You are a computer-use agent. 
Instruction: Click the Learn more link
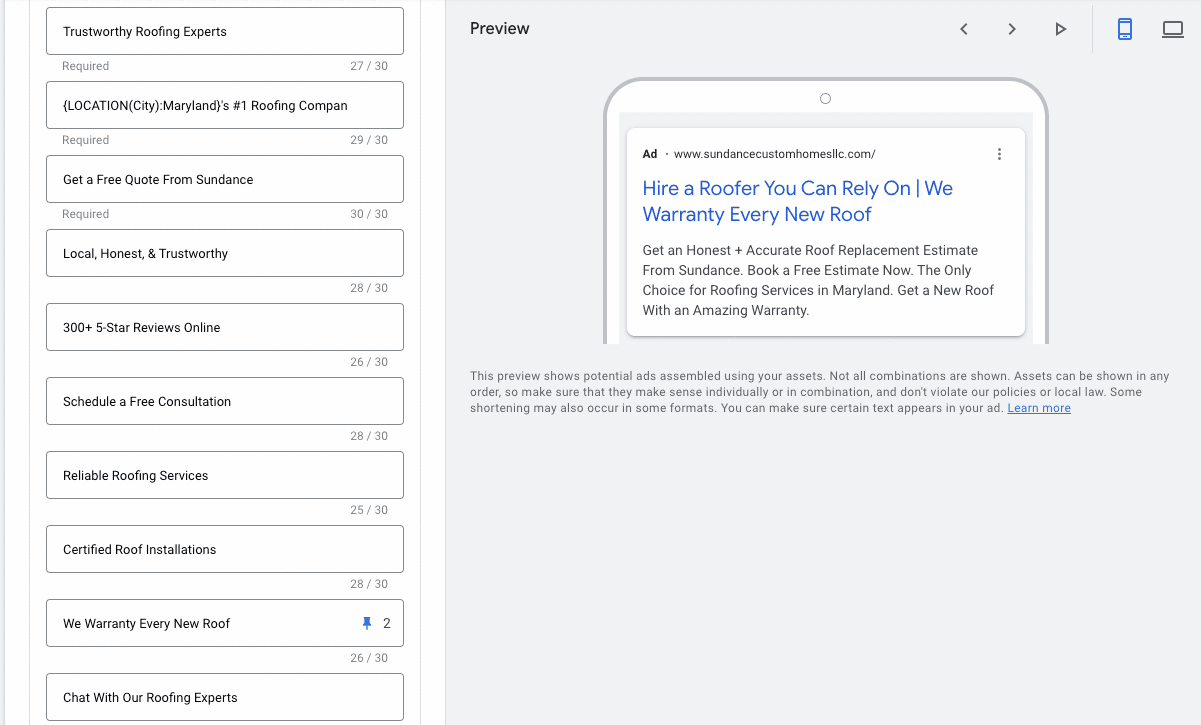1039,408
